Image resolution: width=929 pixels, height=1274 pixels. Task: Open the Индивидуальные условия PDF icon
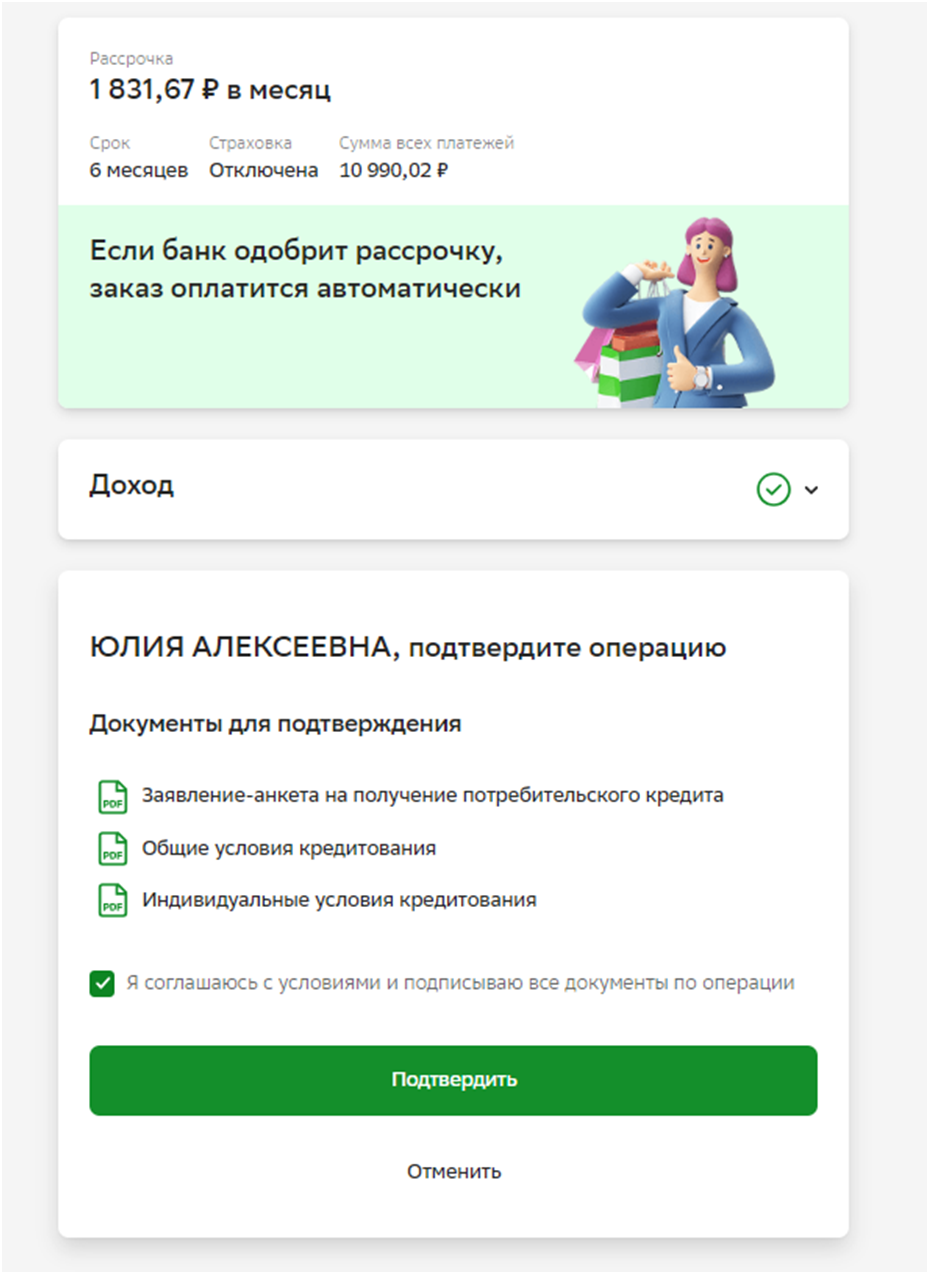[x=112, y=900]
